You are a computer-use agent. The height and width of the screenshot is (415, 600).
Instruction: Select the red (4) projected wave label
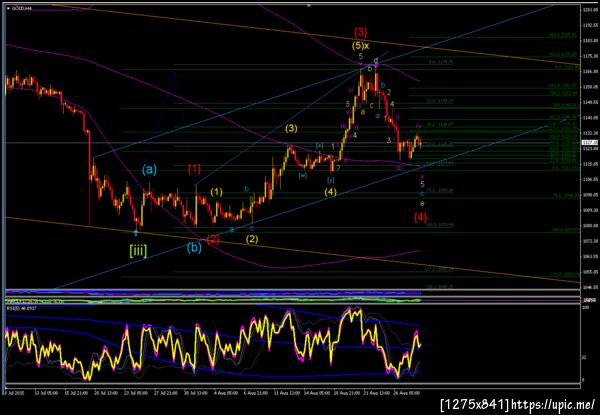[x=420, y=217]
